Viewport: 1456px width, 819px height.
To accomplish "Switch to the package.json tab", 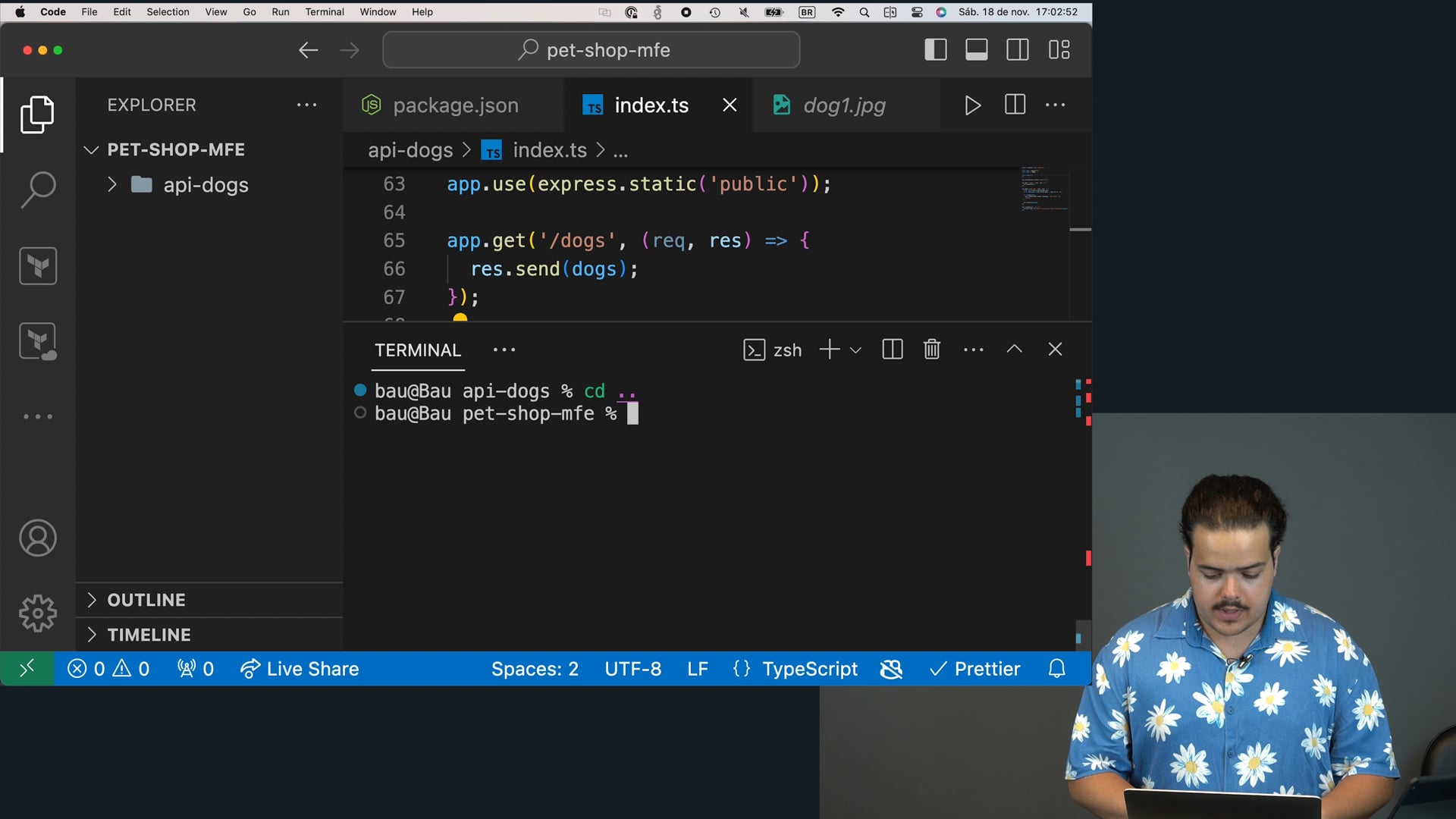I will pyautogui.click(x=455, y=105).
